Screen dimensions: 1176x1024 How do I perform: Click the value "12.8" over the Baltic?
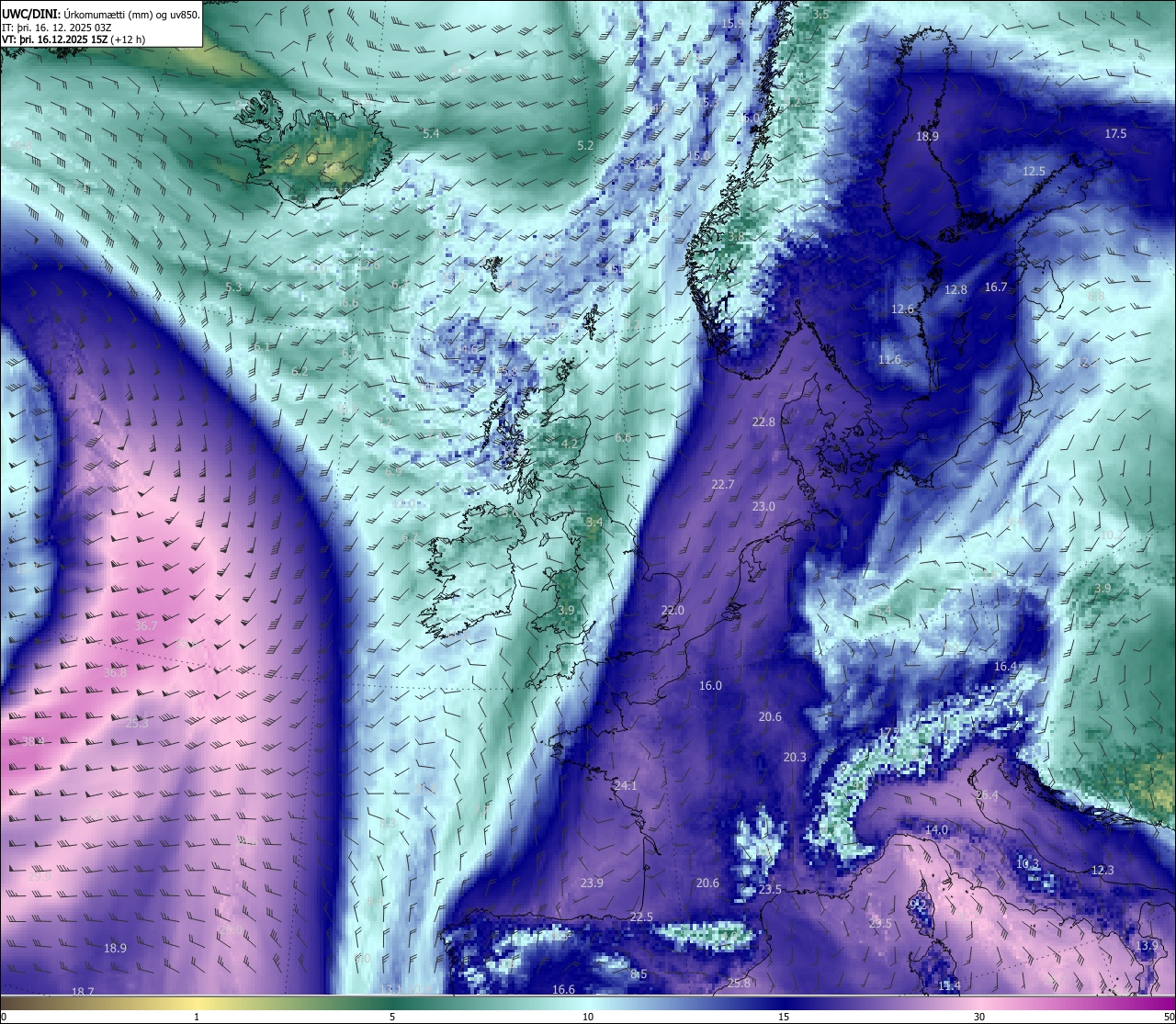tap(955, 289)
